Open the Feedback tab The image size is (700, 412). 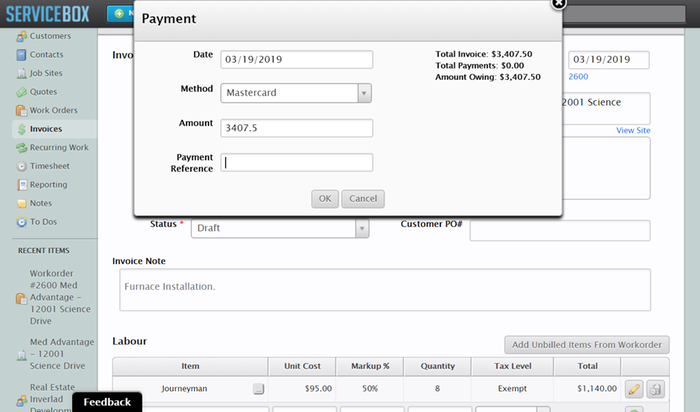pos(107,402)
